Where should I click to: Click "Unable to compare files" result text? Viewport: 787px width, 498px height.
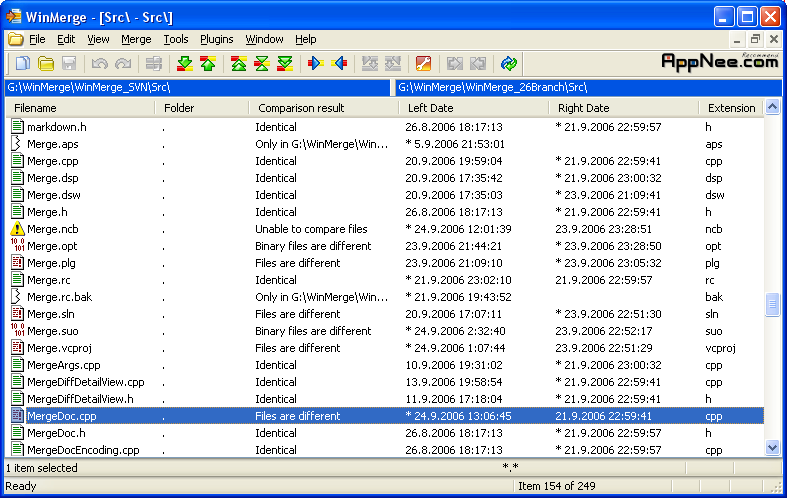pyautogui.click(x=311, y=229)
